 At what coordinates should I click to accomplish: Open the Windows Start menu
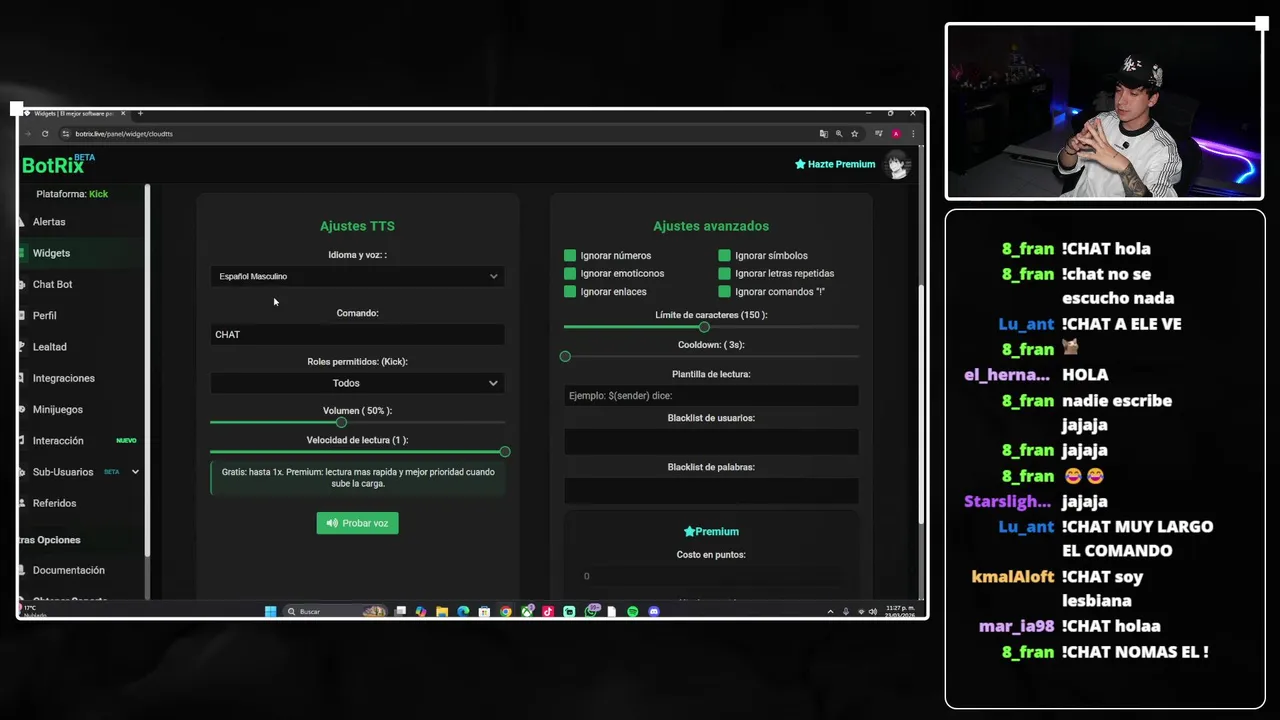click(270, 611)
